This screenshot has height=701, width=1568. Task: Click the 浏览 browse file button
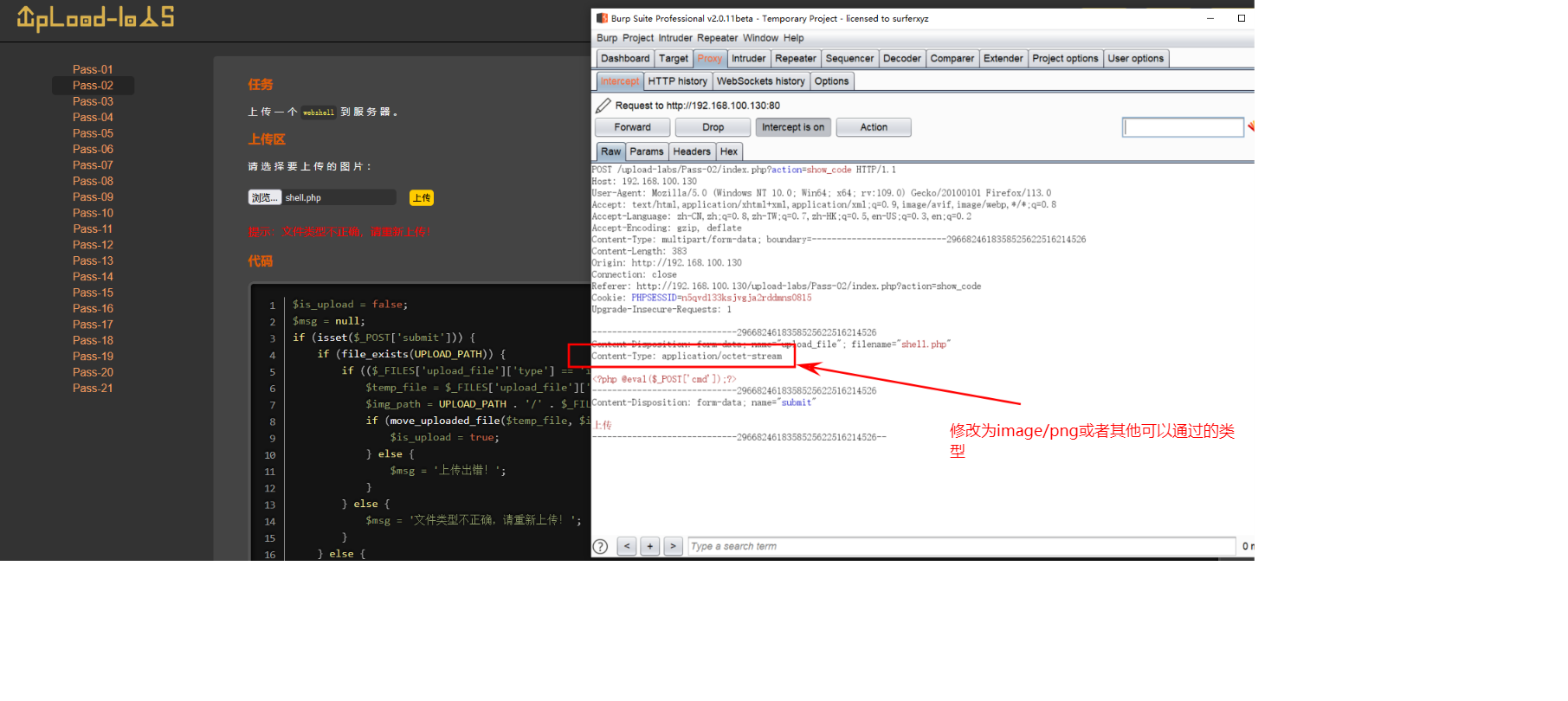coord(265,197)
